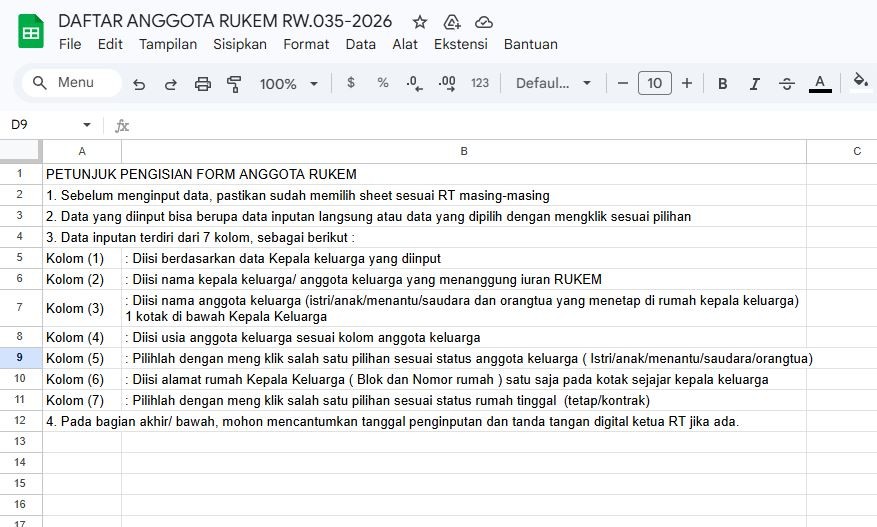The height and width of the screenshot is (527, 877).
Task: Open the Default font dropdown
Action: click(x=553, y=83)
